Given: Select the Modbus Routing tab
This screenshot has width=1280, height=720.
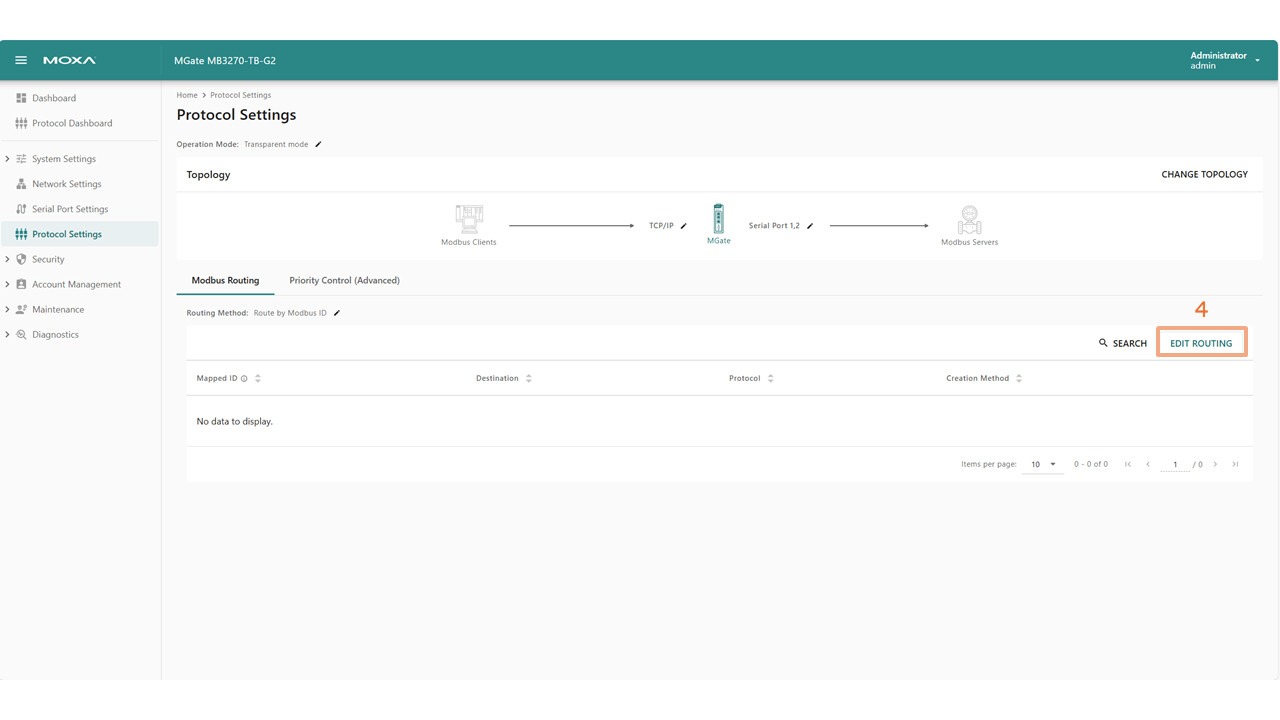Looking at the screenshot, I should click(225, 280).
